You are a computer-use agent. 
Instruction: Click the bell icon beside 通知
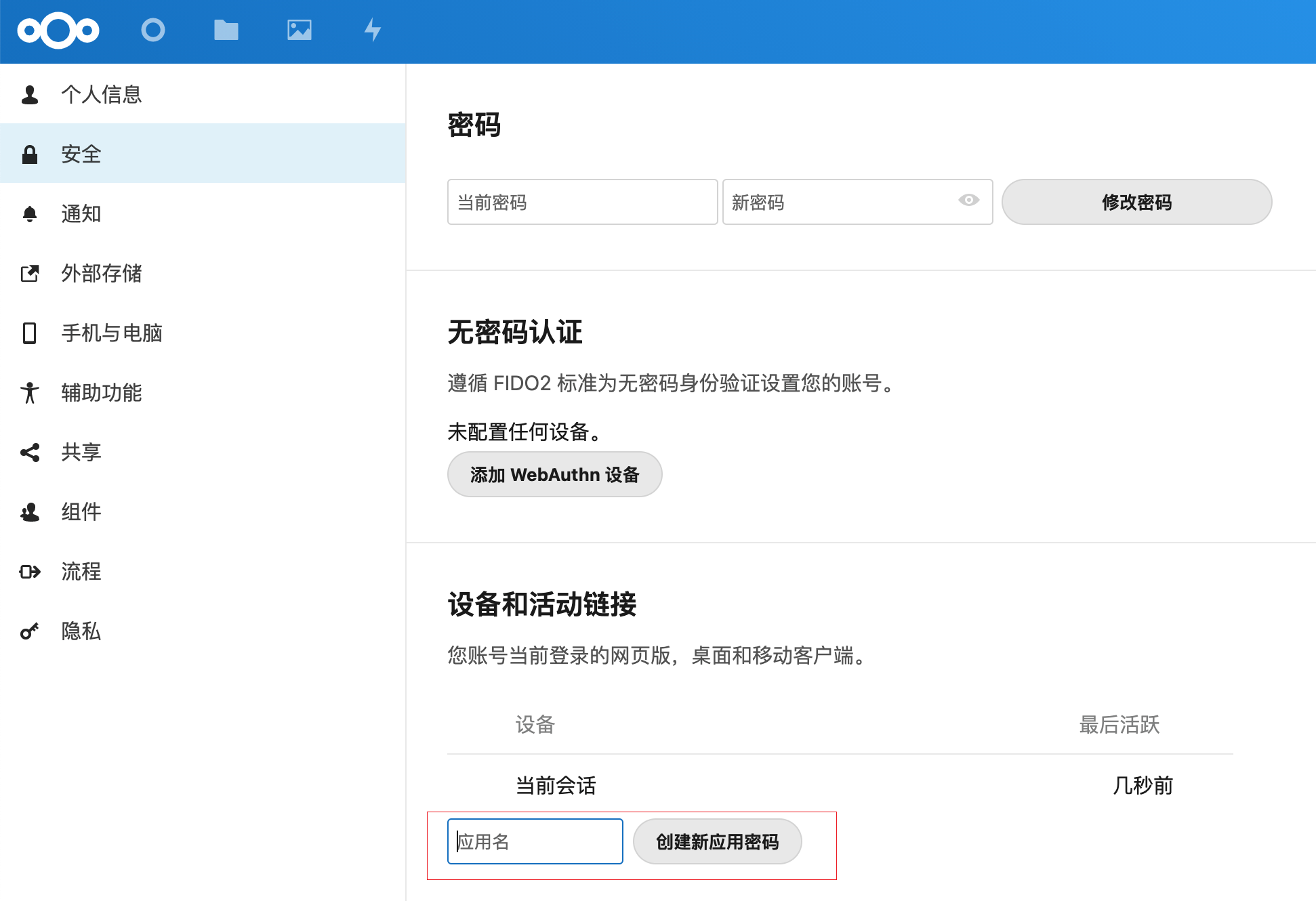point(30,214)
